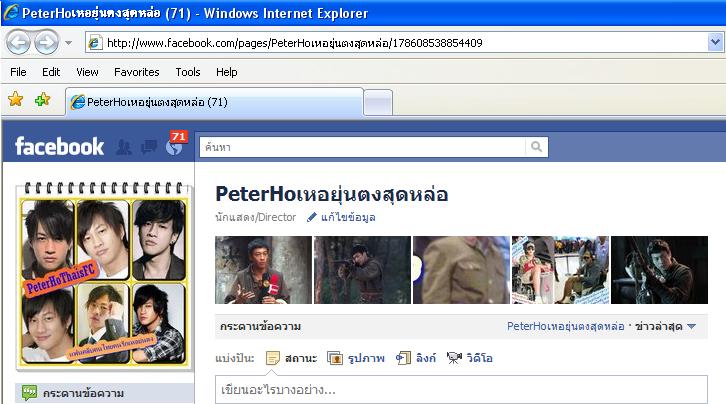The width and height of the screenshot is (726, 404).
Task: Expand the address bar history dropdown
Action: point(715,43)
